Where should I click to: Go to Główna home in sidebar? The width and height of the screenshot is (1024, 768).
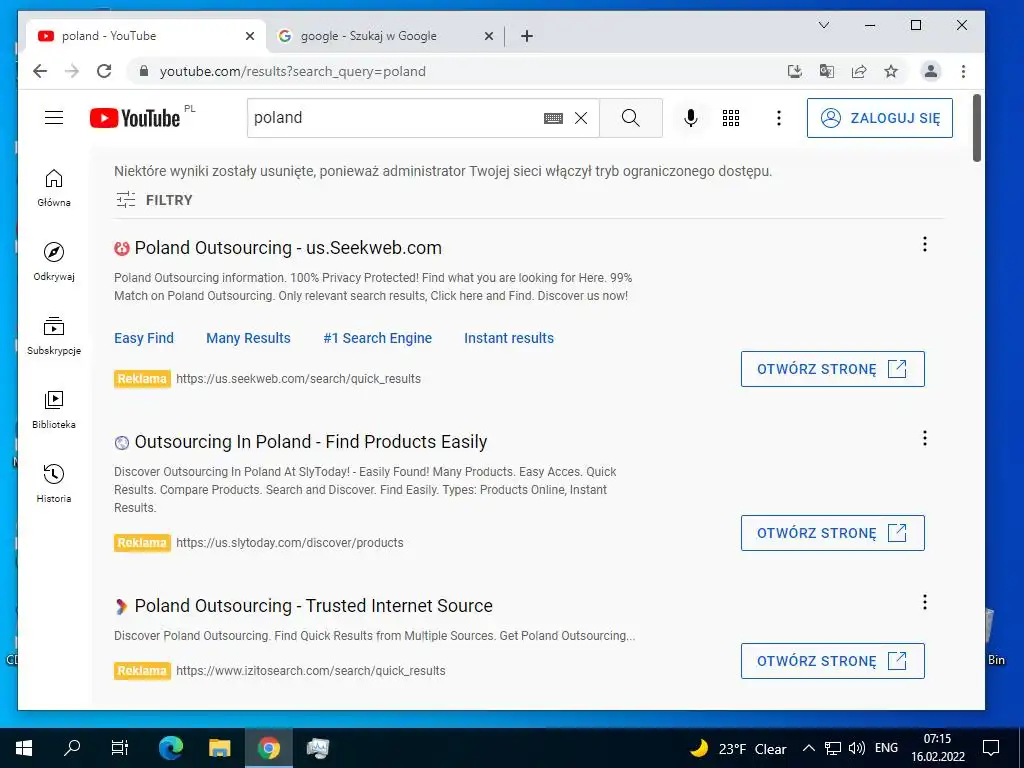pos(54,189)
